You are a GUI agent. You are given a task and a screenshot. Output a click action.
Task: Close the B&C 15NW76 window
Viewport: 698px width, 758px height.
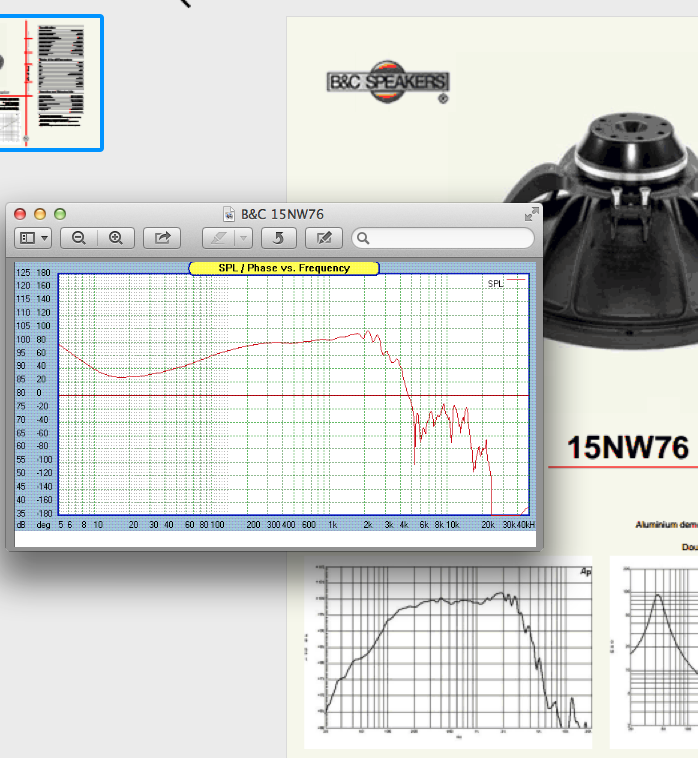(20, 214)
